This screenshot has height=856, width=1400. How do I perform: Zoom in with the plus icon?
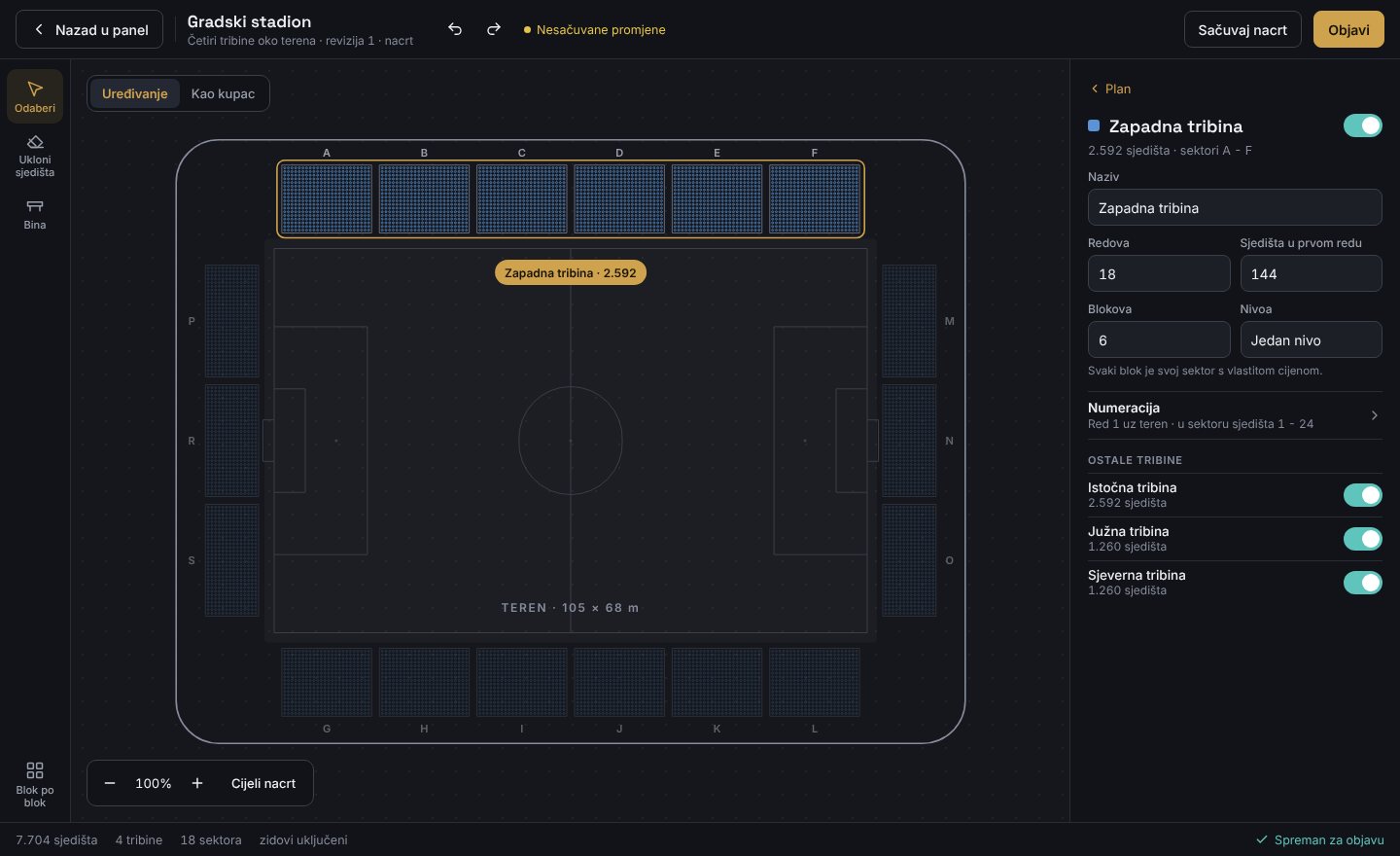pyautogui.click(x=197, y=783)
